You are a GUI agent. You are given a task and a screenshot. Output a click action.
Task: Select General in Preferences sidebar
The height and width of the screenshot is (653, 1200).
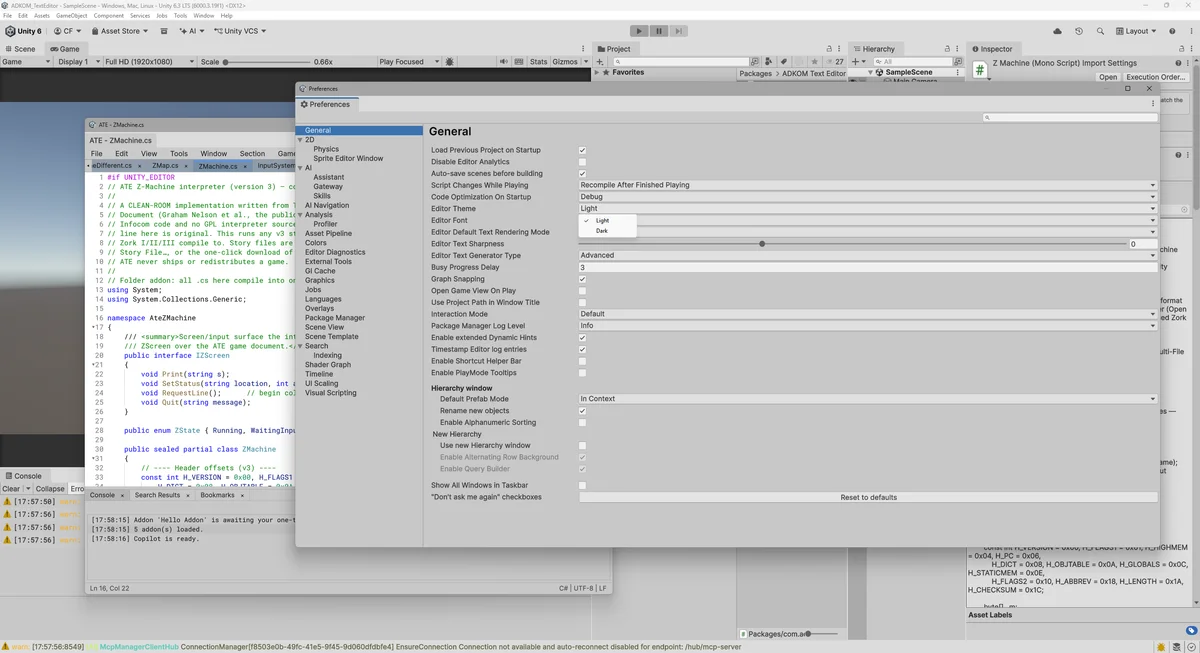point(360,130)
